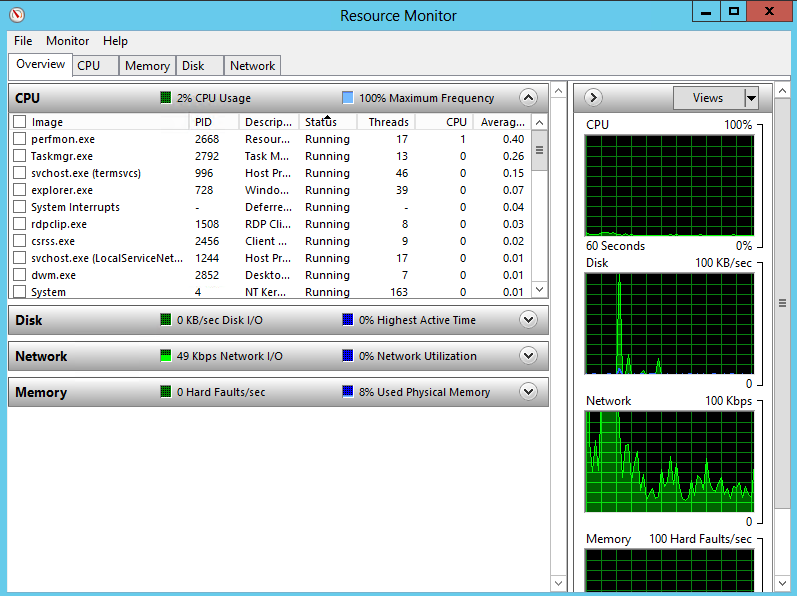
Task: Switch to the Disk tab
Action: [x=199, y=66]
